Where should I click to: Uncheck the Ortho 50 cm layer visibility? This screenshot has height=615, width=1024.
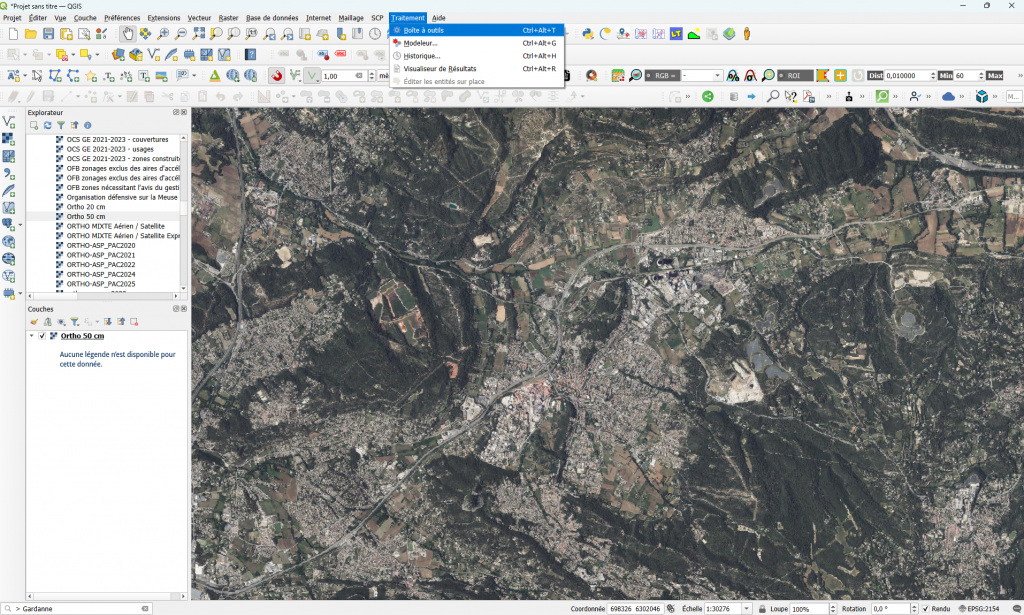42,336
